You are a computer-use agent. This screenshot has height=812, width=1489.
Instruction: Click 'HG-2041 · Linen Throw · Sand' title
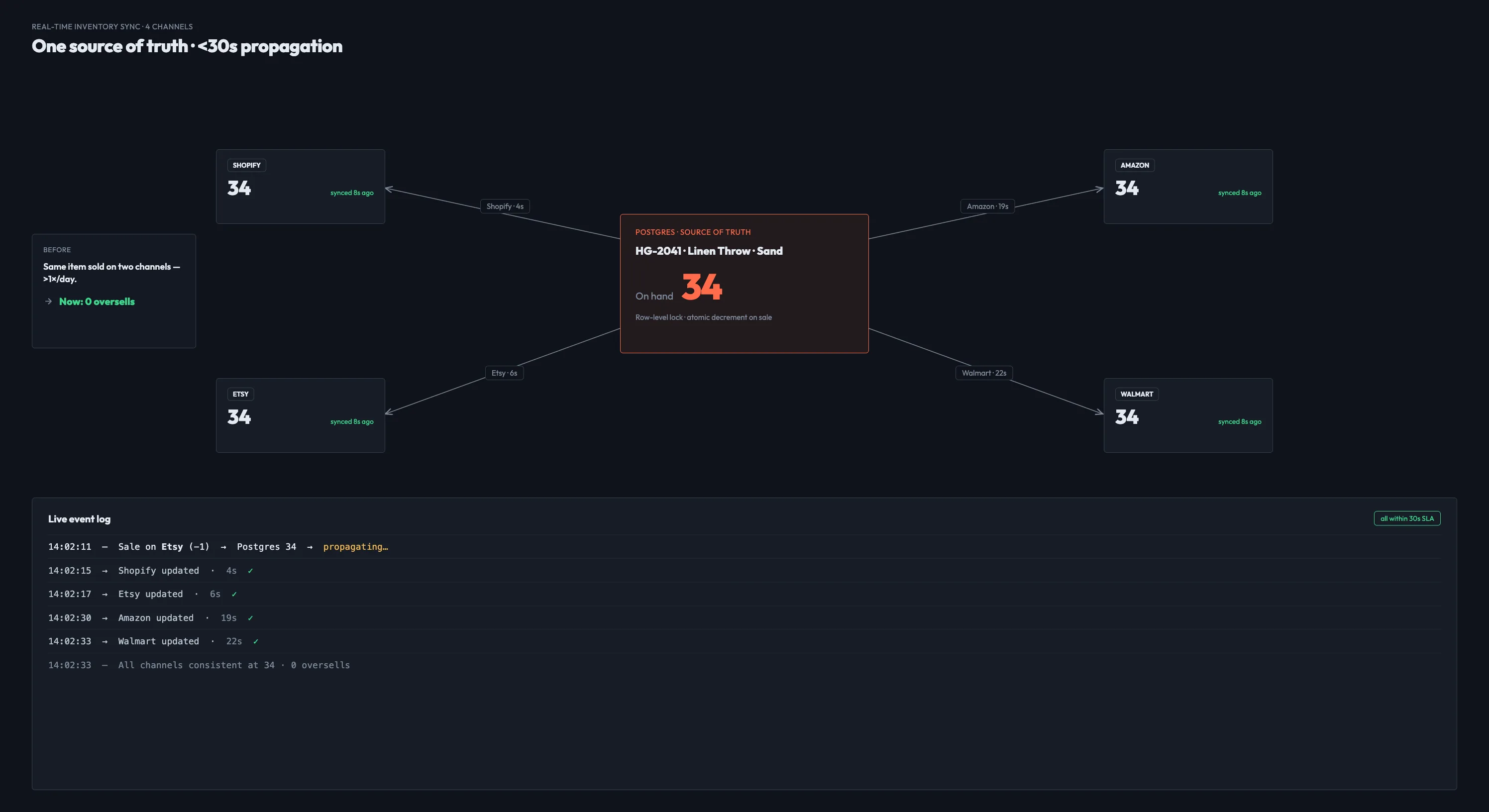[x=709, y=251]
